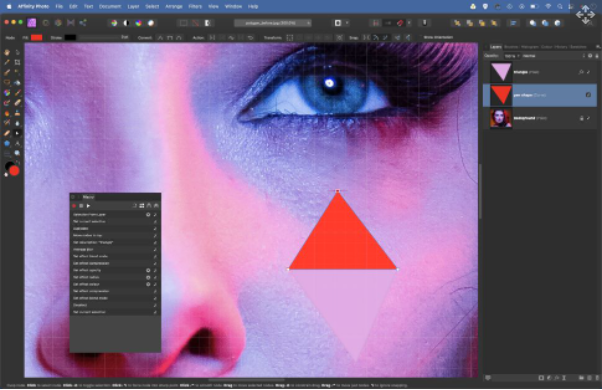Open the Liquify Persona icon
This screenshot has height=390, width=602.
(46, 23)
